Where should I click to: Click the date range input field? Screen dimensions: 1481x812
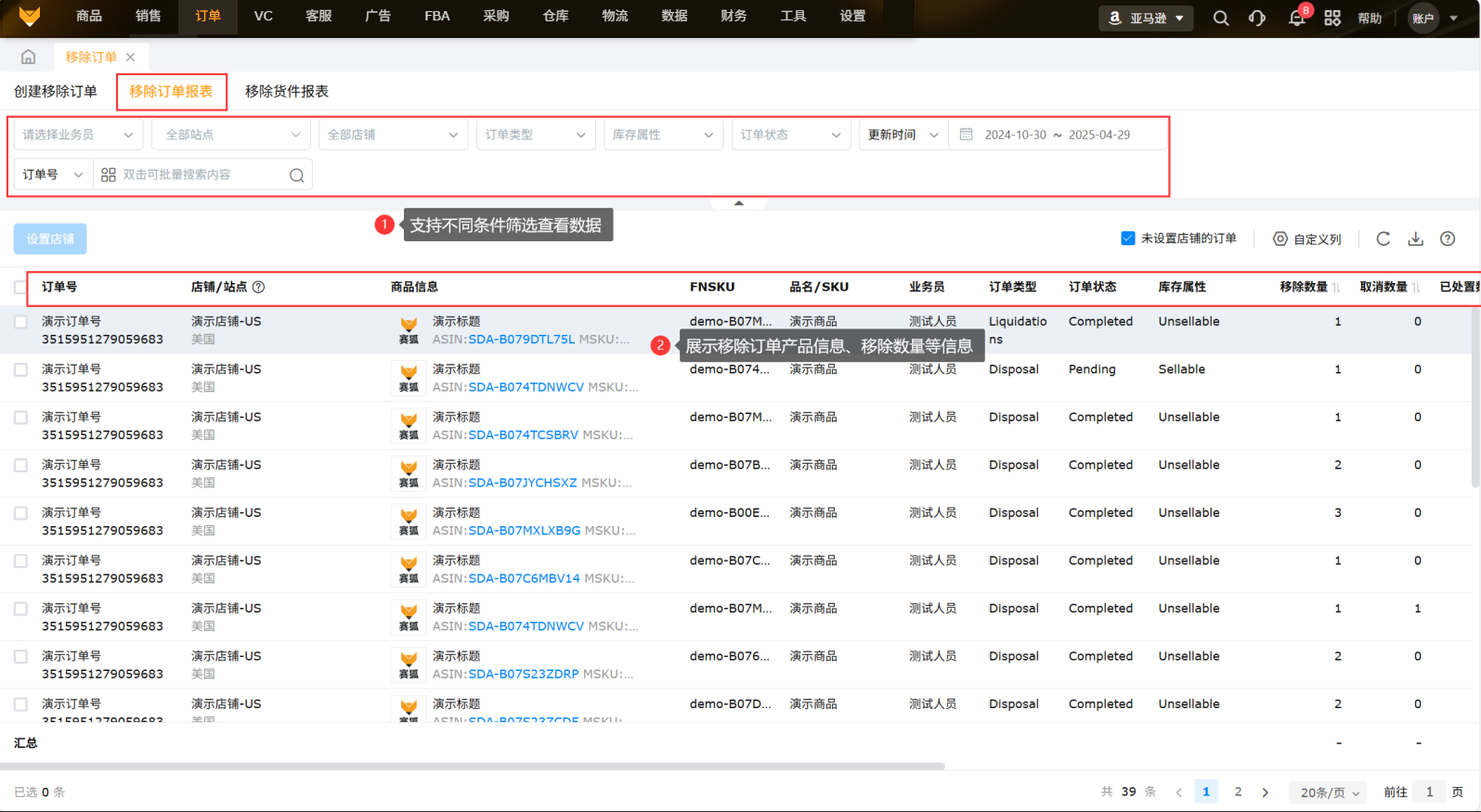tap(1057, 135)
